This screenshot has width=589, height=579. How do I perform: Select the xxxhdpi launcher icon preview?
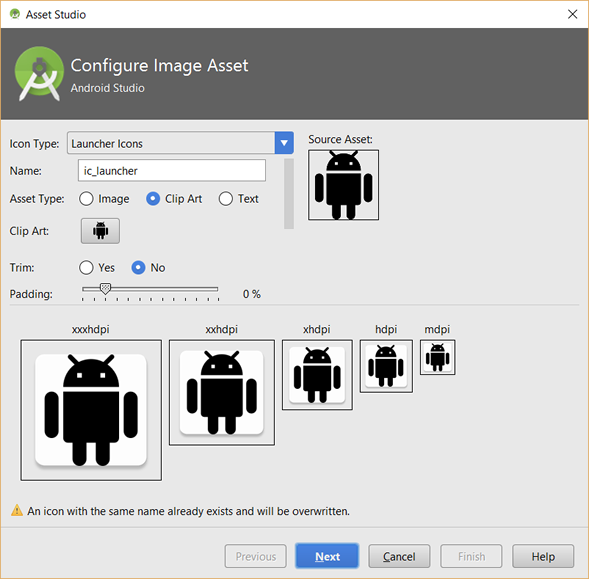click(x=91, y=410)
